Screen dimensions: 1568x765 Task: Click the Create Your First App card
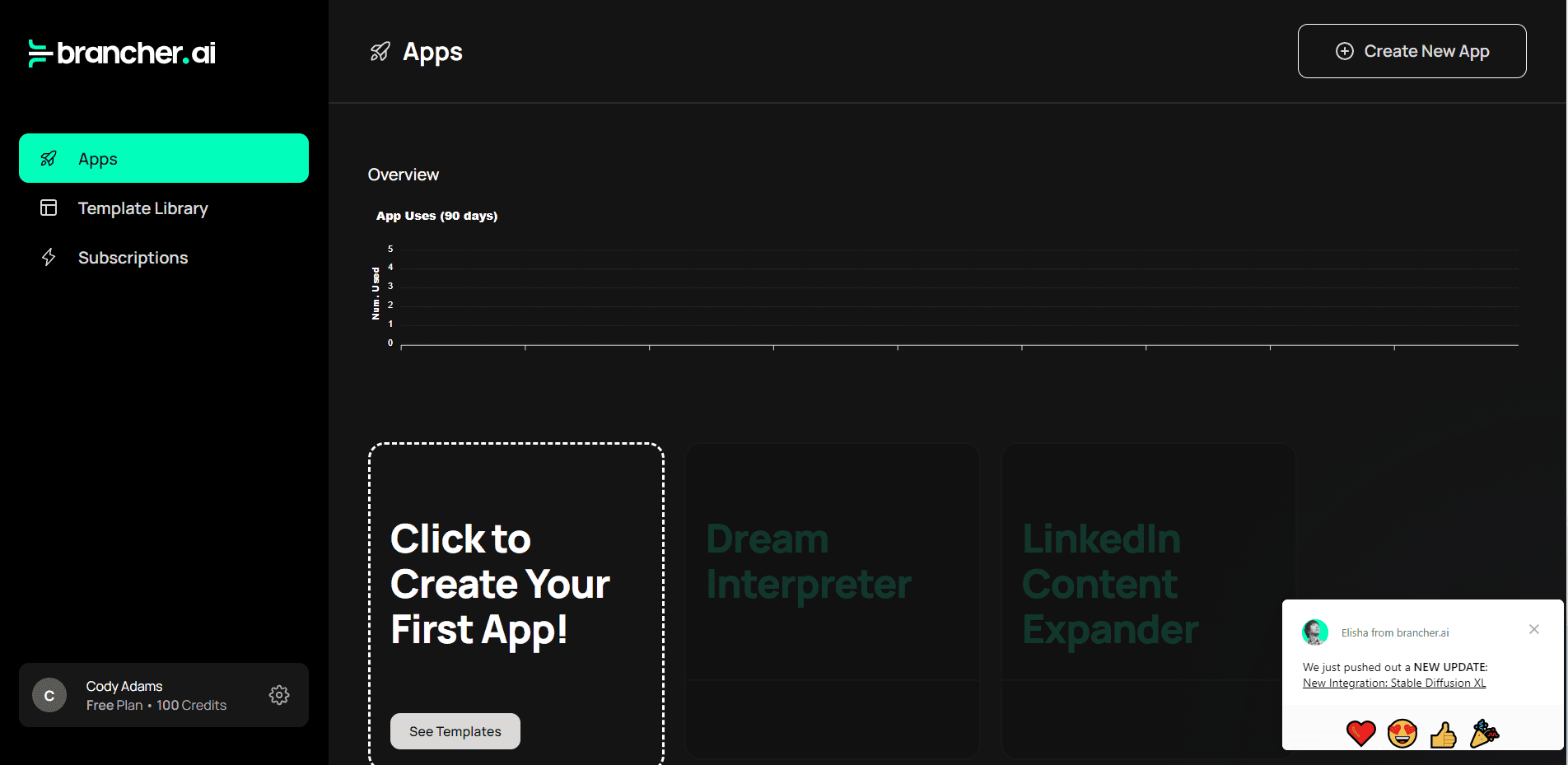point(516,604)
